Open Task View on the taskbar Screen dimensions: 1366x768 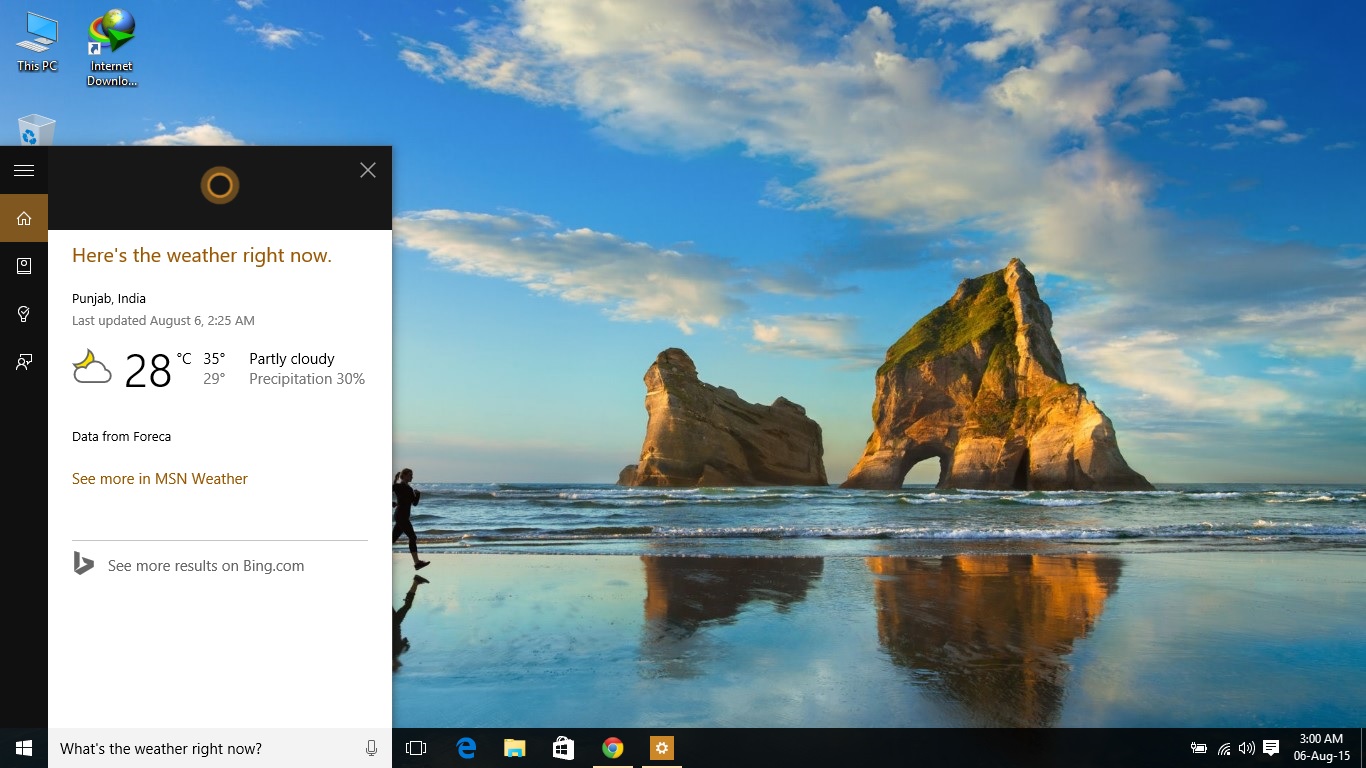click(416, 748)
